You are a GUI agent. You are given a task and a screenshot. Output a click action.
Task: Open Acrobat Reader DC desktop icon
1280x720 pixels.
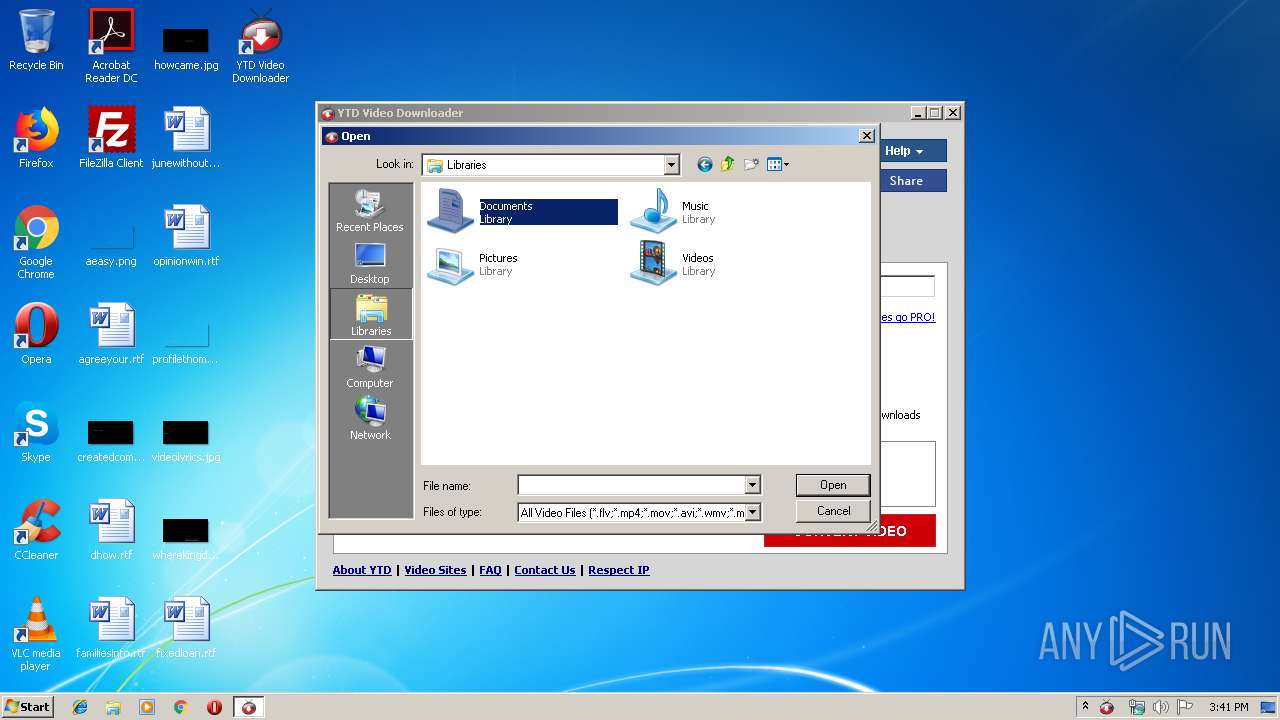point(111,46)
